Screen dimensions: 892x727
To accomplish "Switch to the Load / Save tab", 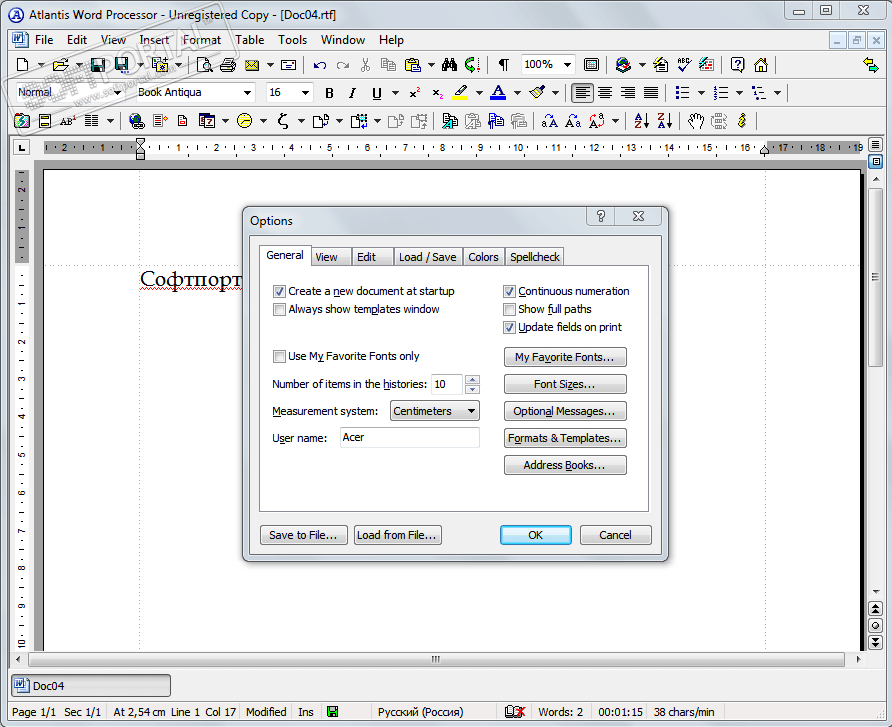I will coord(427,257).
